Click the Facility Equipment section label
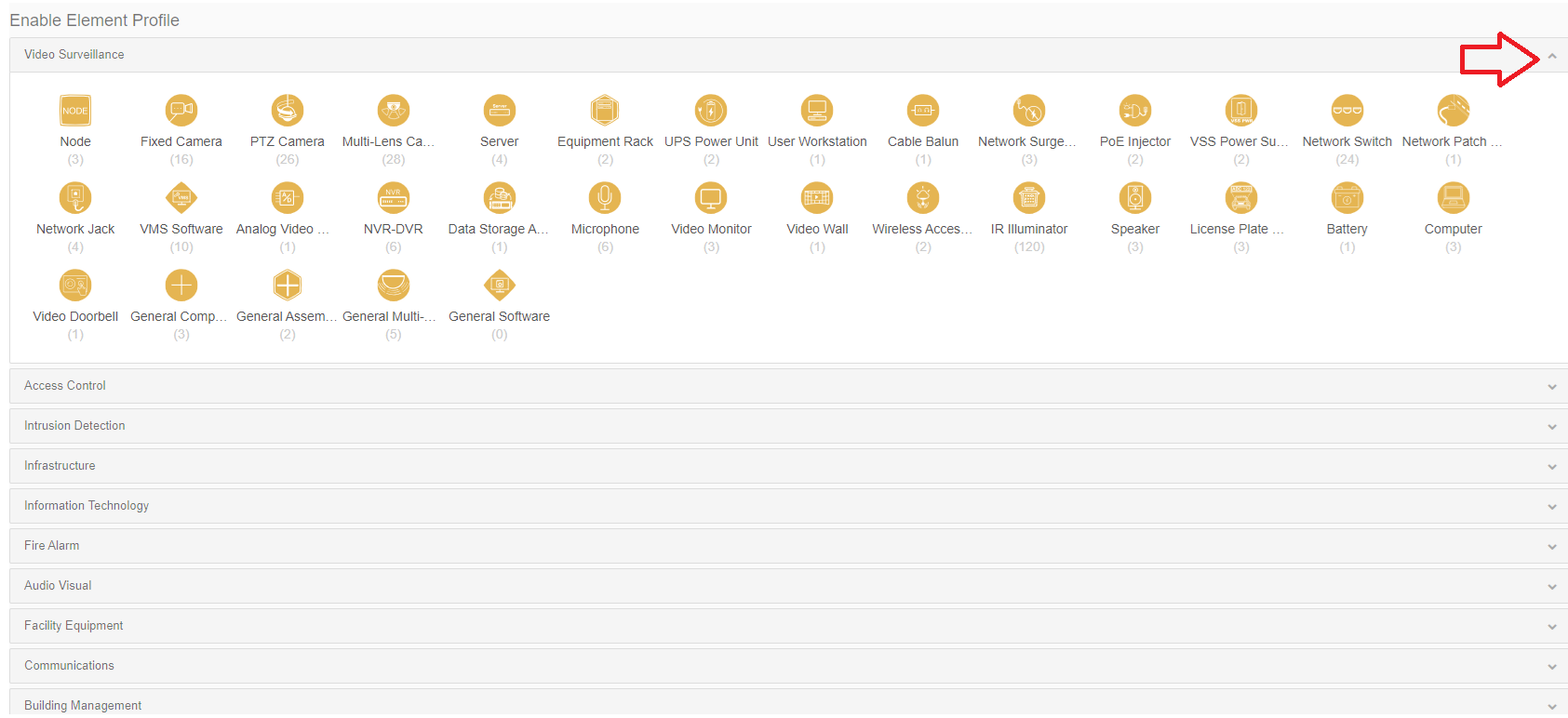The width and height of the screenshot is (1568, 718). 74,626
